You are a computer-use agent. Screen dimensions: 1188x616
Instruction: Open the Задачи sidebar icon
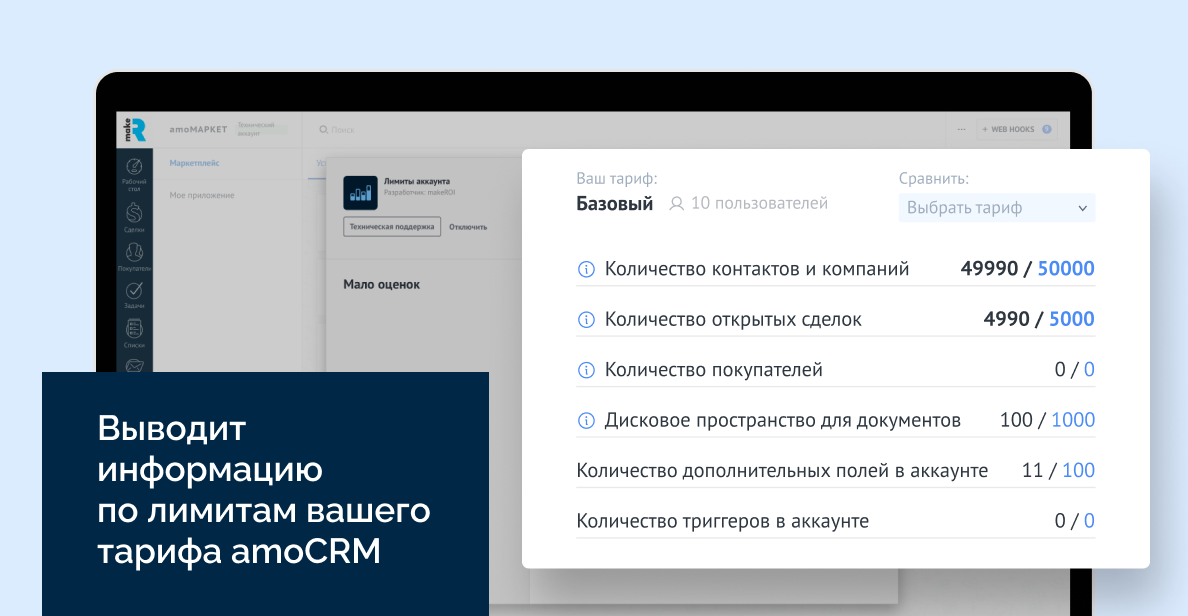(x=134, y=290)
